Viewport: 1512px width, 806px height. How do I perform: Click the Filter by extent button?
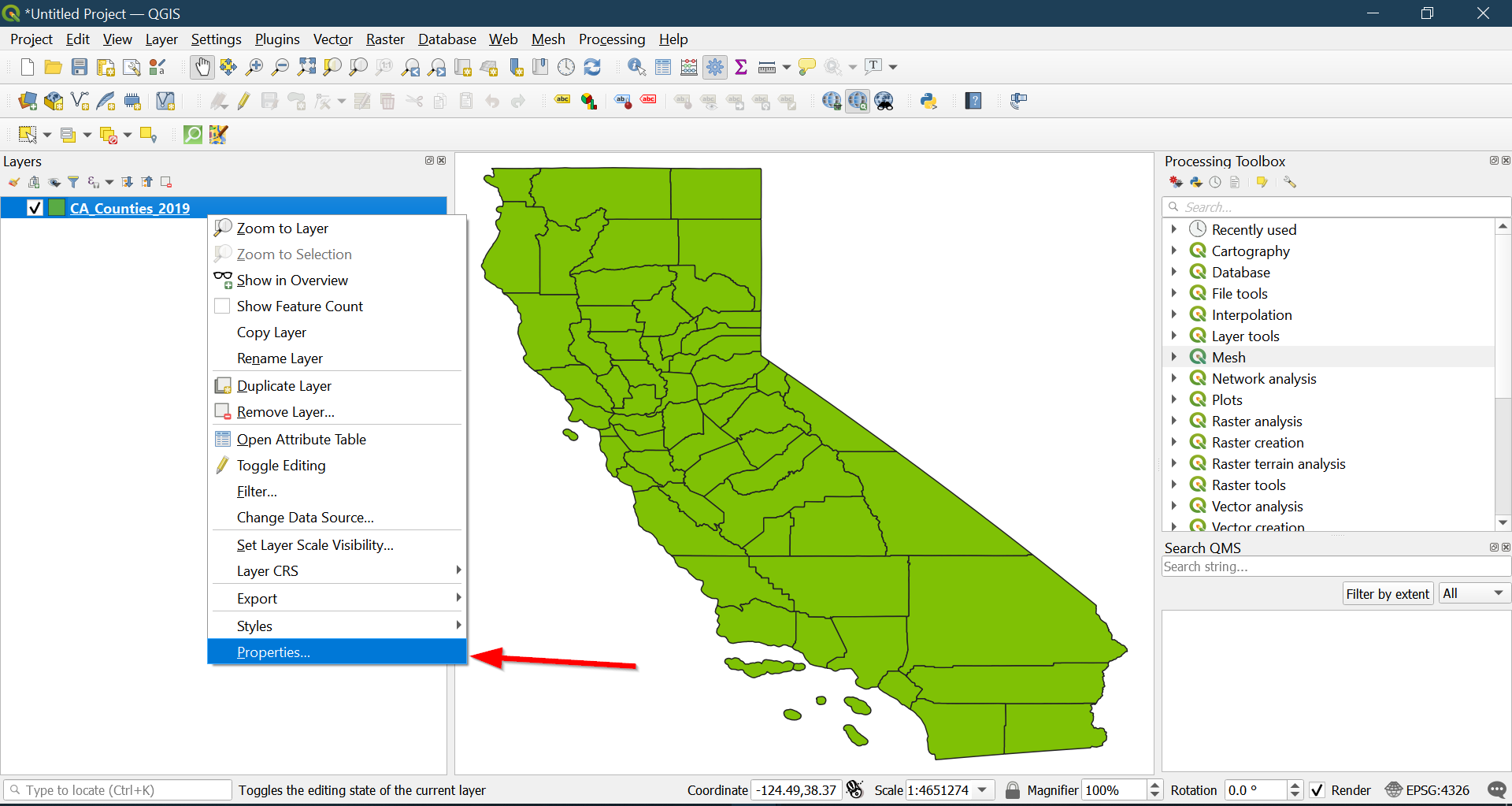click(1387, 594)
